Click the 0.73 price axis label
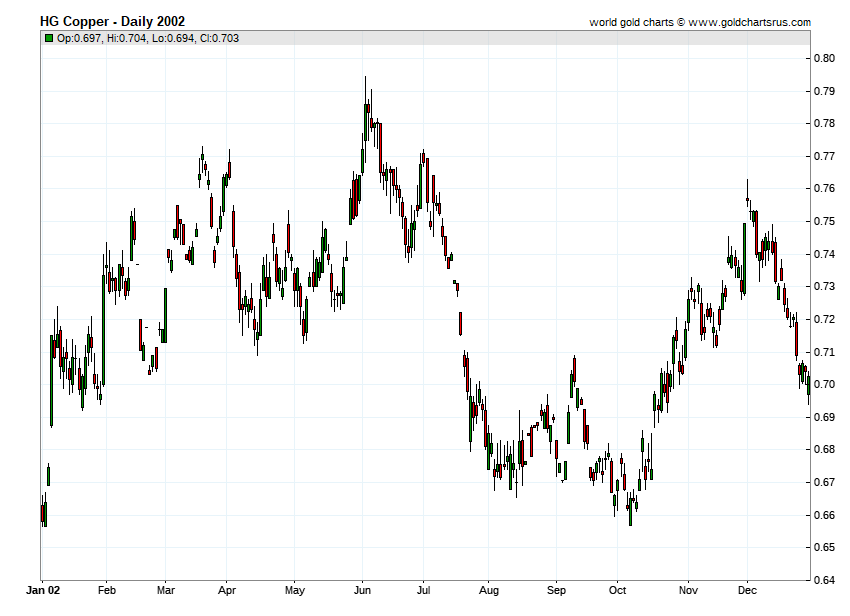 pyautogui.click(x=825, y=286)
